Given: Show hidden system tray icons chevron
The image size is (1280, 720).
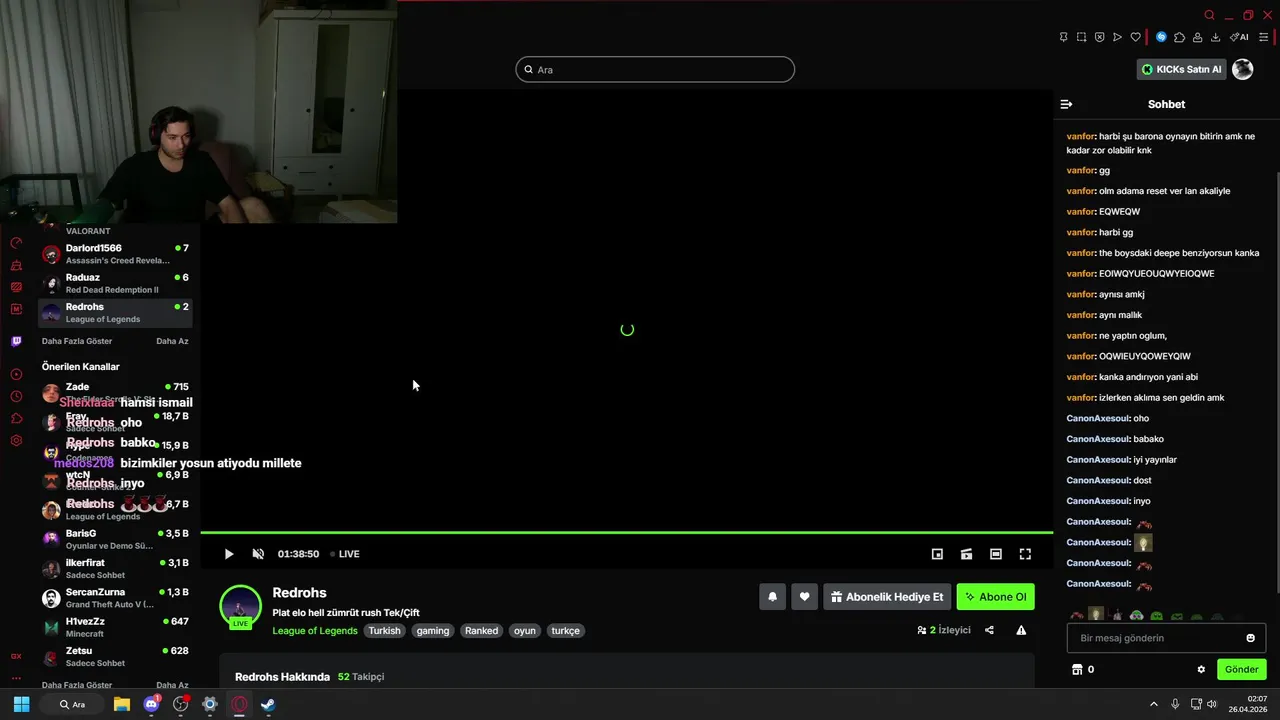Looking at the screenshot, I should click(1153, 704).
